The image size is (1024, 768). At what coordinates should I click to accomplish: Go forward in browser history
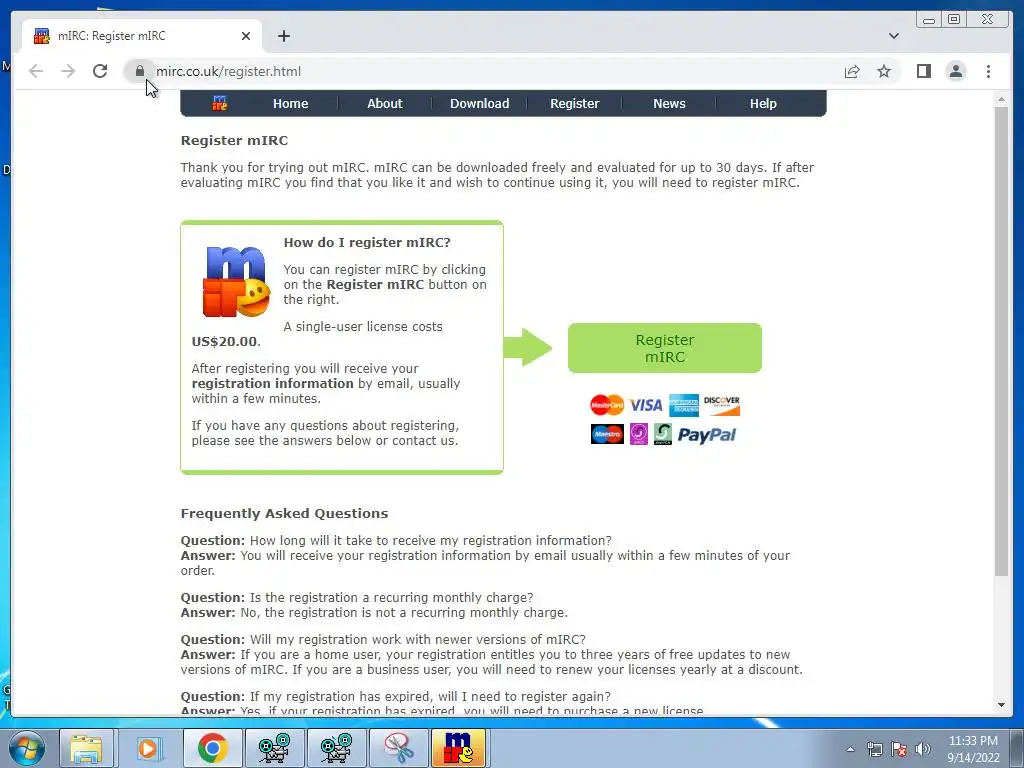pos(68,71)
